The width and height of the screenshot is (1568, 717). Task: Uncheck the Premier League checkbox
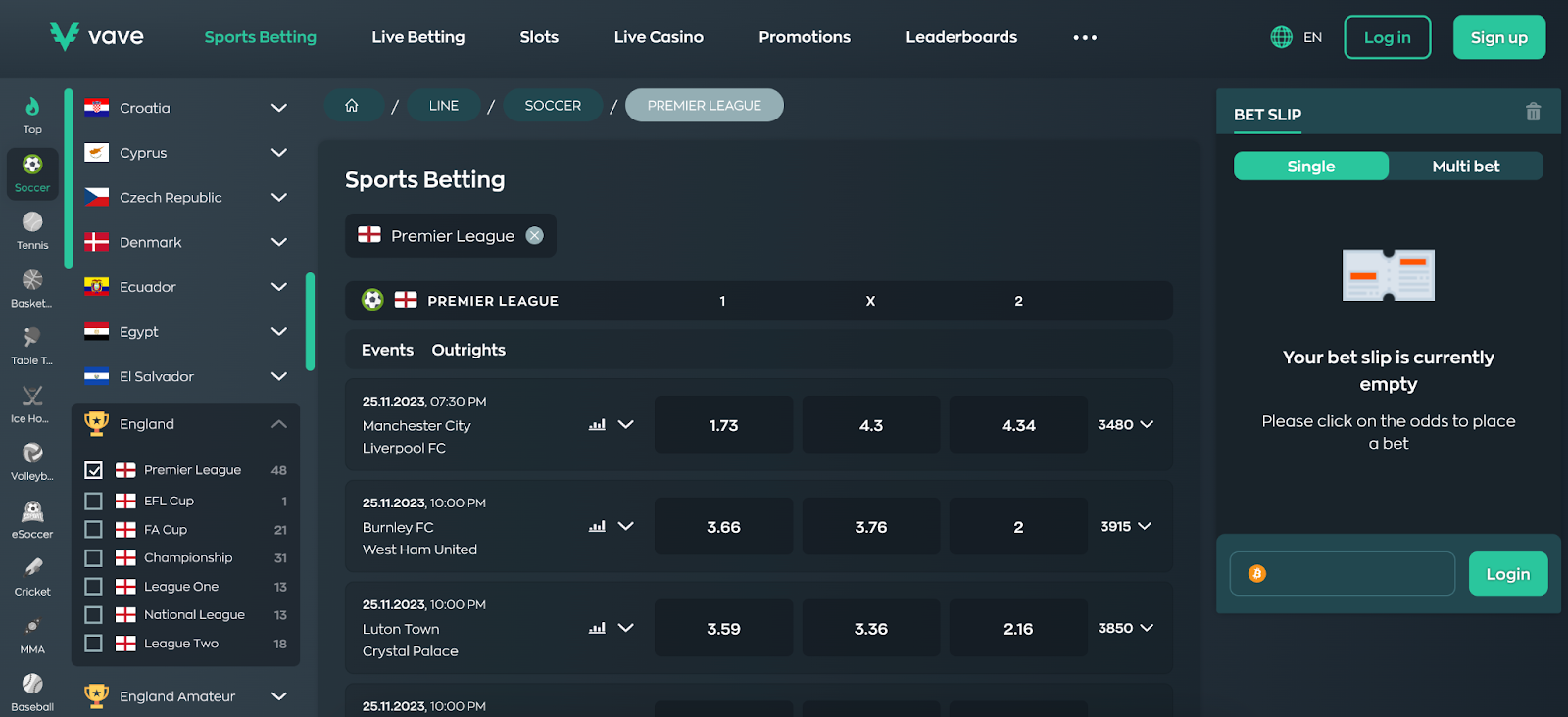[93, 470]
